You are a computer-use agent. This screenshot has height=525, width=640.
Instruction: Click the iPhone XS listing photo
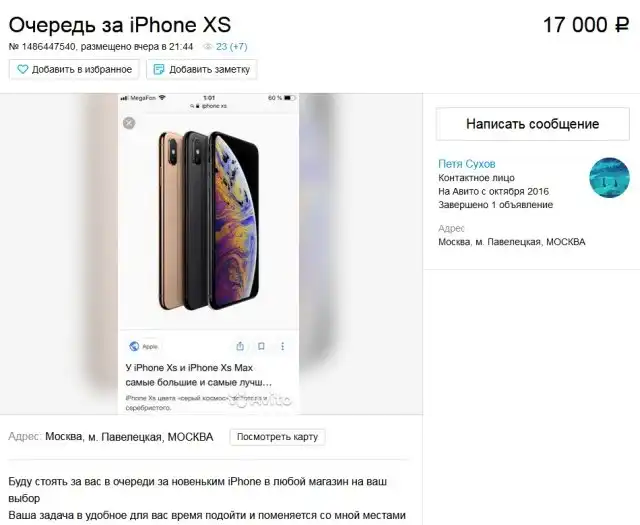tap(209, 254)
